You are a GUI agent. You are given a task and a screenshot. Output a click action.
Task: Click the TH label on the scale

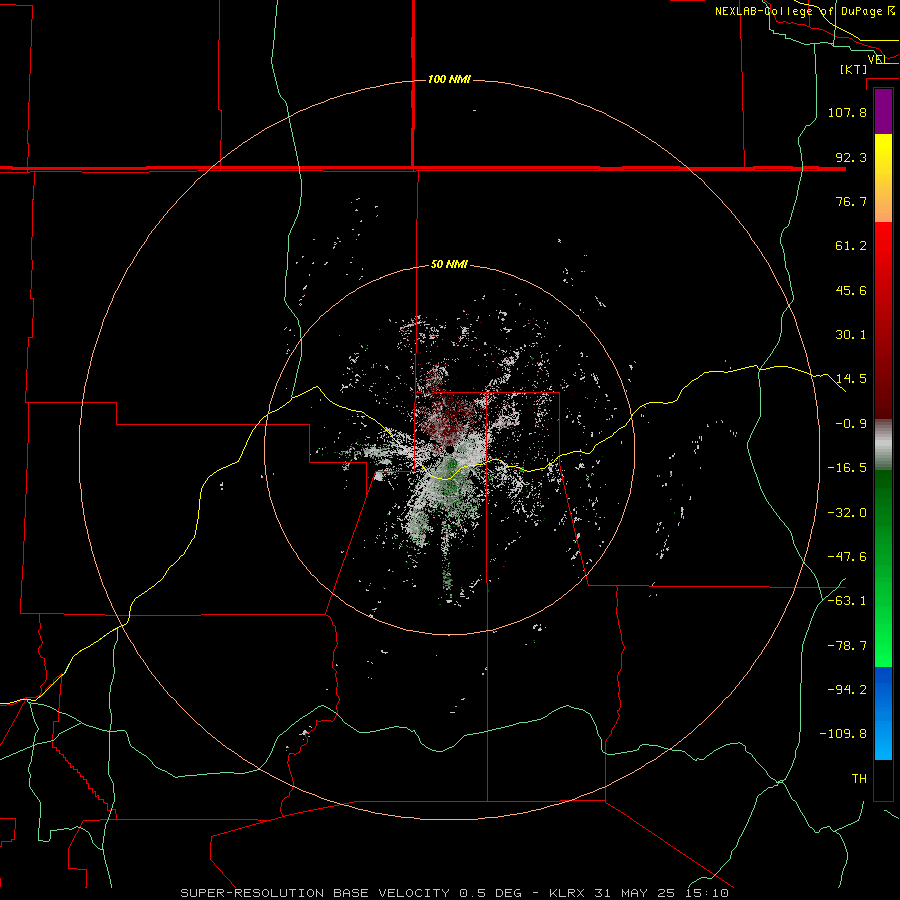pos(859,779)
